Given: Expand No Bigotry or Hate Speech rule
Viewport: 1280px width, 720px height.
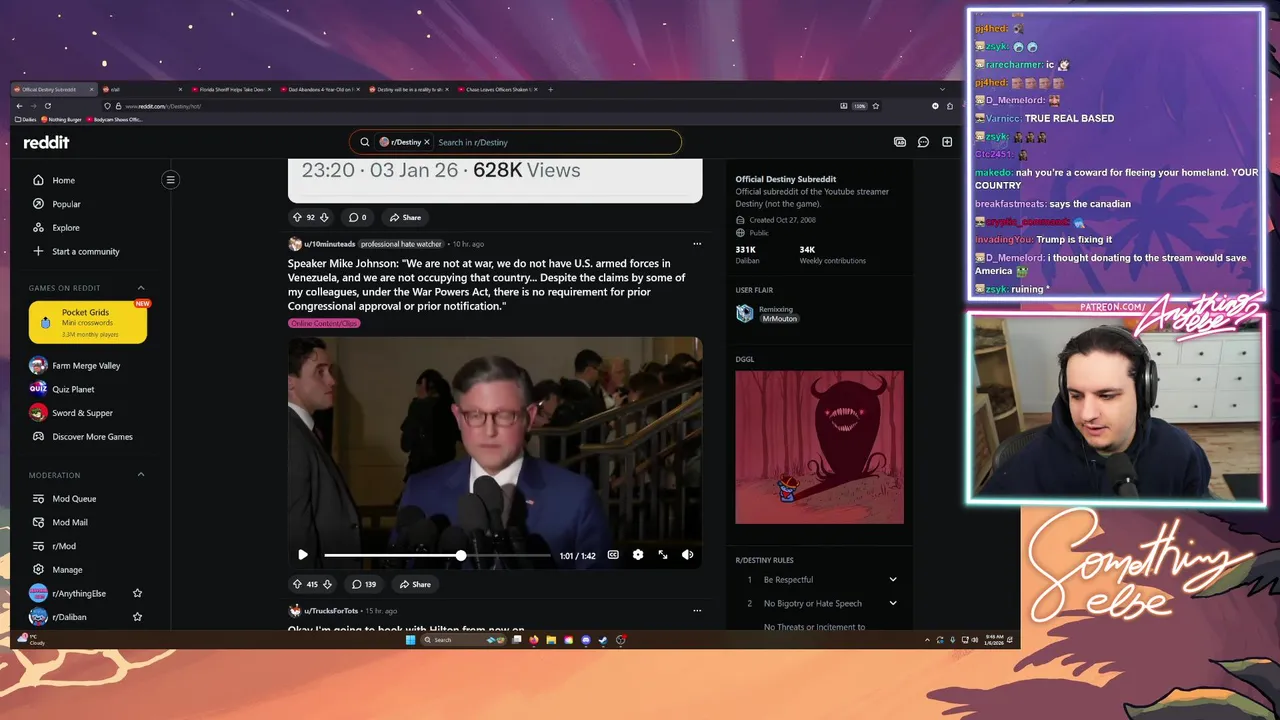Looking at the screenshot, I should (x=893, y=603).
